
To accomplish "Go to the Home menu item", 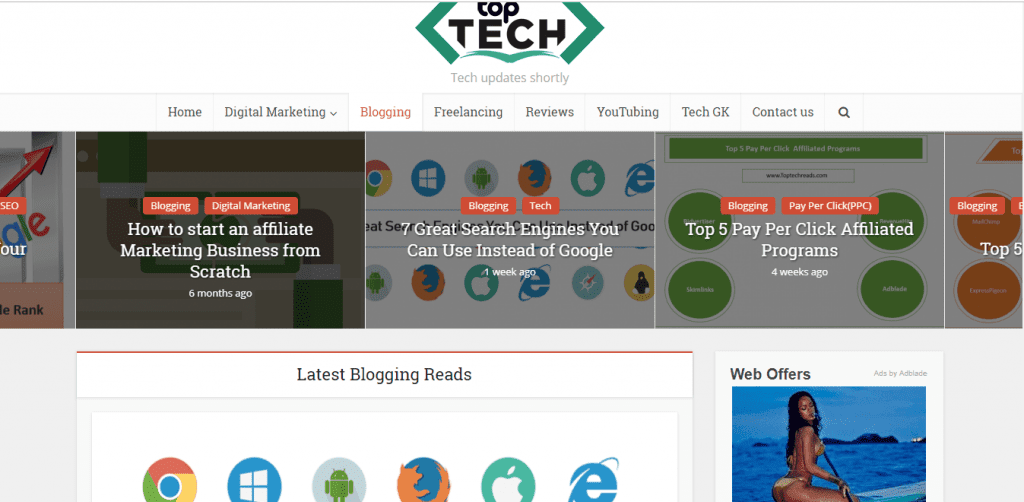I will click(185, 112).
